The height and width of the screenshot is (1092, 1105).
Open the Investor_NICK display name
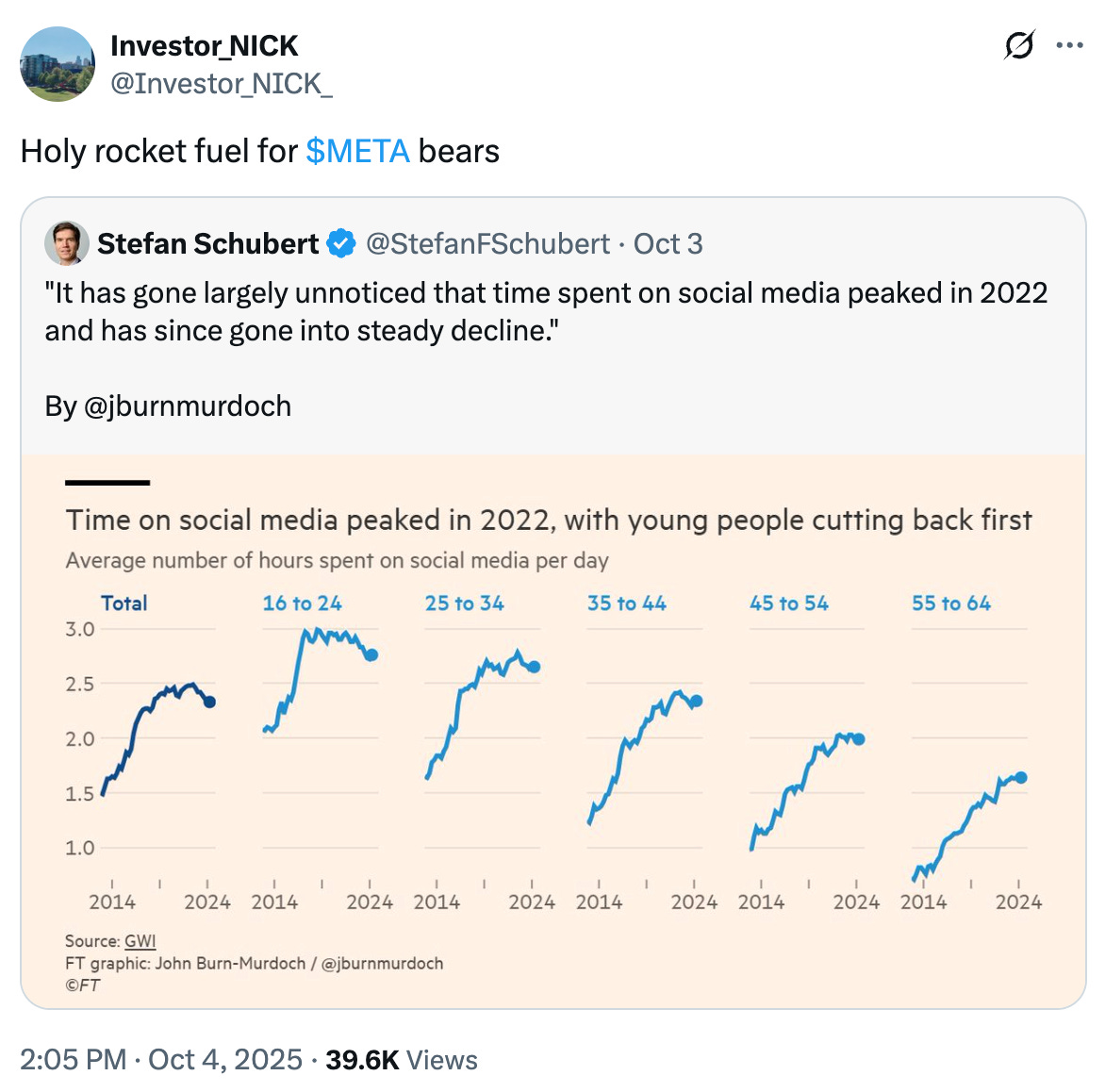[x=204, y=45]
